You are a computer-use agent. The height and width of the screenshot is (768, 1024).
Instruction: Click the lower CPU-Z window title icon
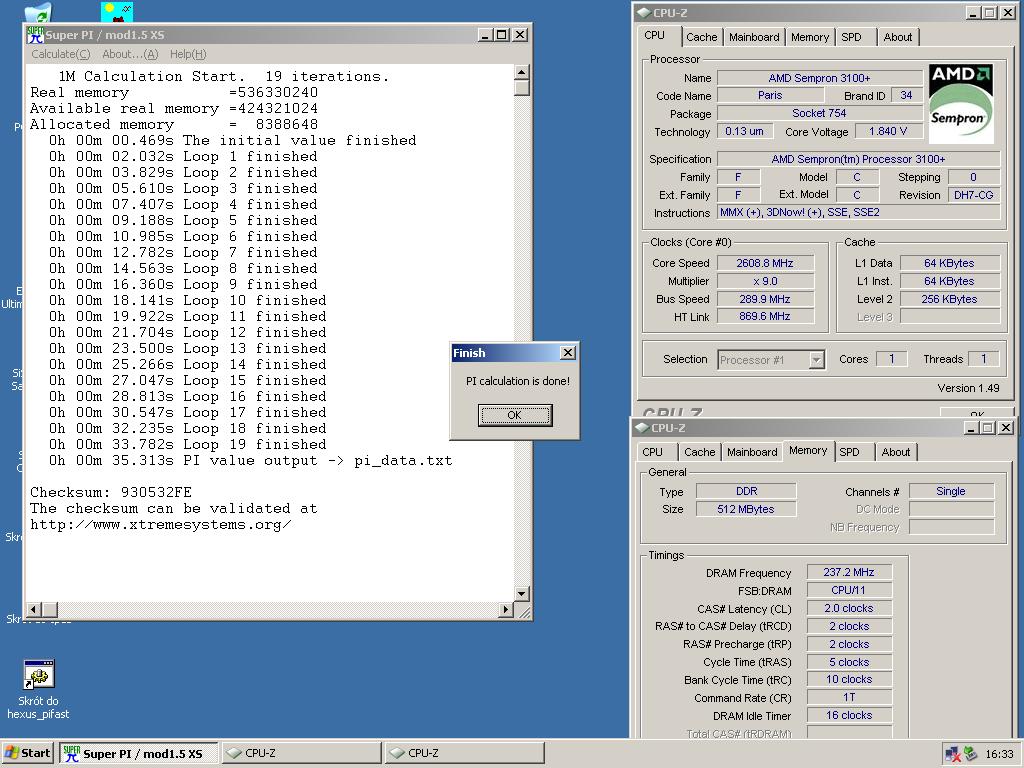click(x=642, y=428)
